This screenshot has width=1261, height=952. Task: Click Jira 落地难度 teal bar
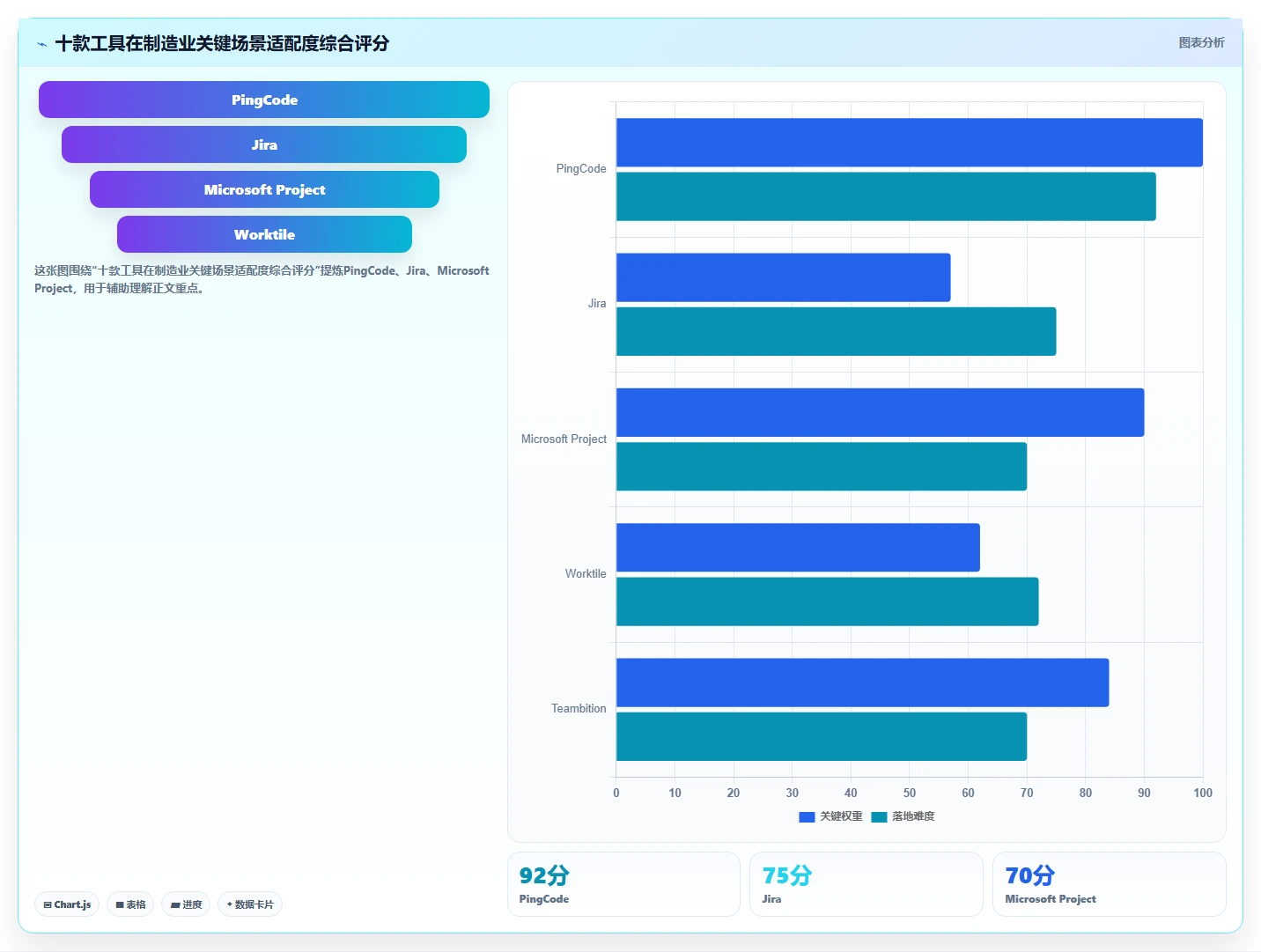tap(837, 331)
